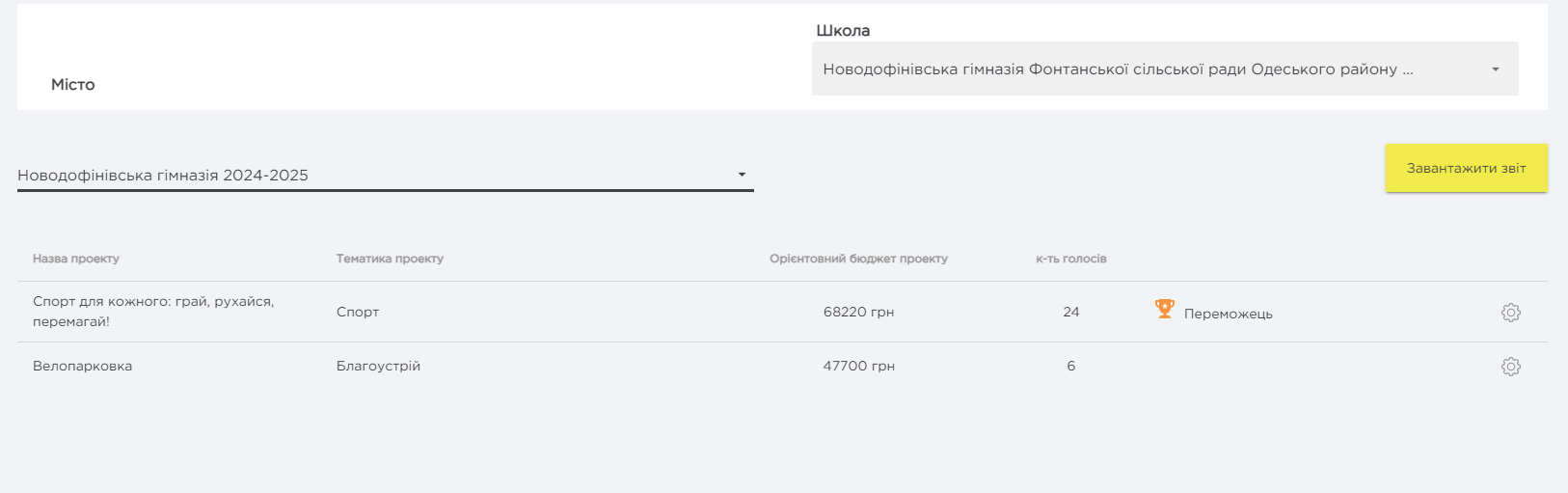Click the Місто field label
The width and height of the screenshot is (1568, 493).
pos(73,85)
